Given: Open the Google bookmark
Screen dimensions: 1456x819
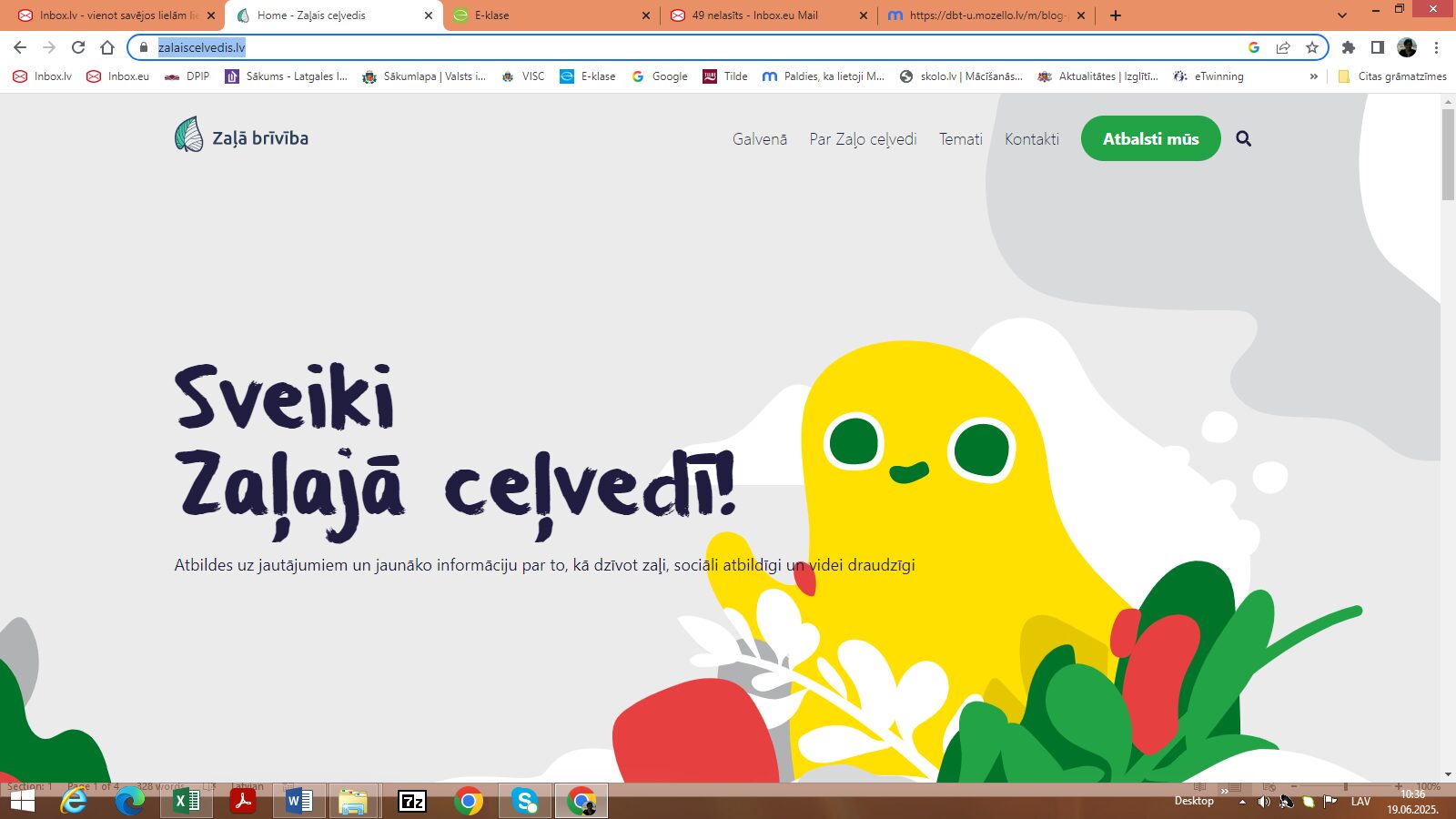Looking at the screenshot, I should (x=660, y=76).
